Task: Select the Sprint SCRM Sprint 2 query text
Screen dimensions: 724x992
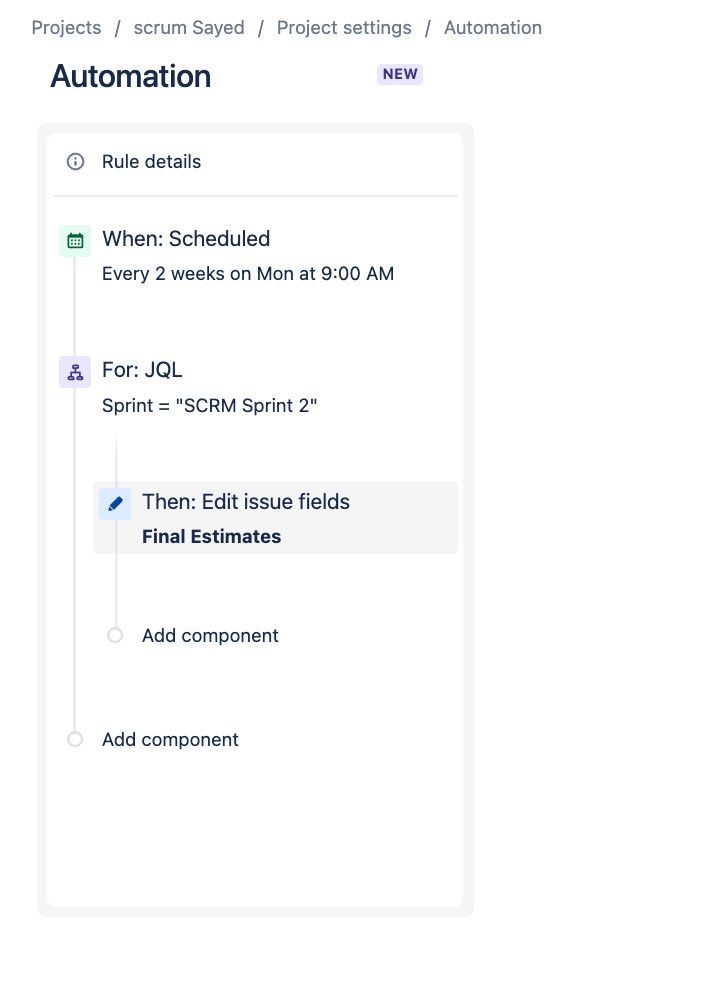Action: click(x=209, y=405)
